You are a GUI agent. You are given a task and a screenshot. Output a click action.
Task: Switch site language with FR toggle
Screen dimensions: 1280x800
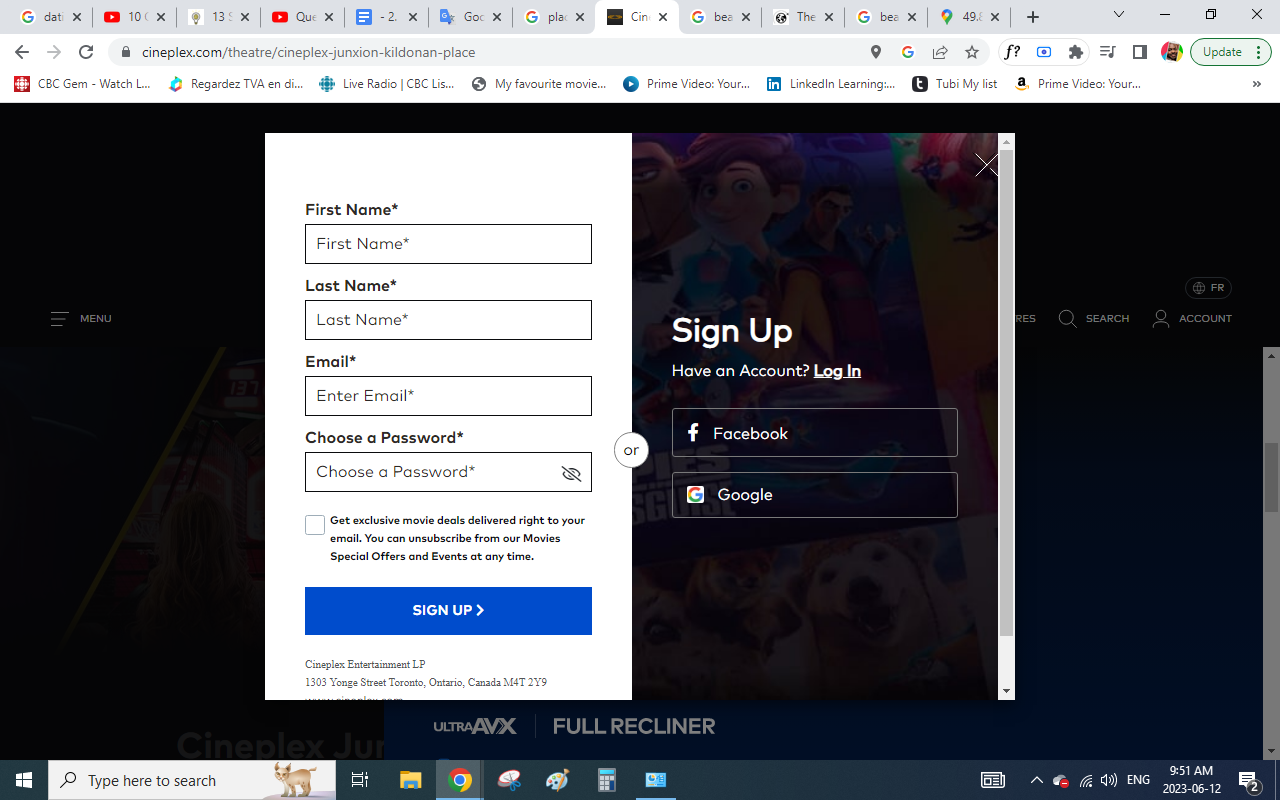[x=1208, y=288]
